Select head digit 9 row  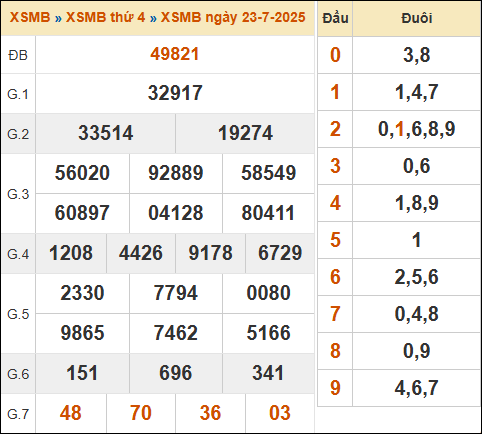[x=399, y=388]
